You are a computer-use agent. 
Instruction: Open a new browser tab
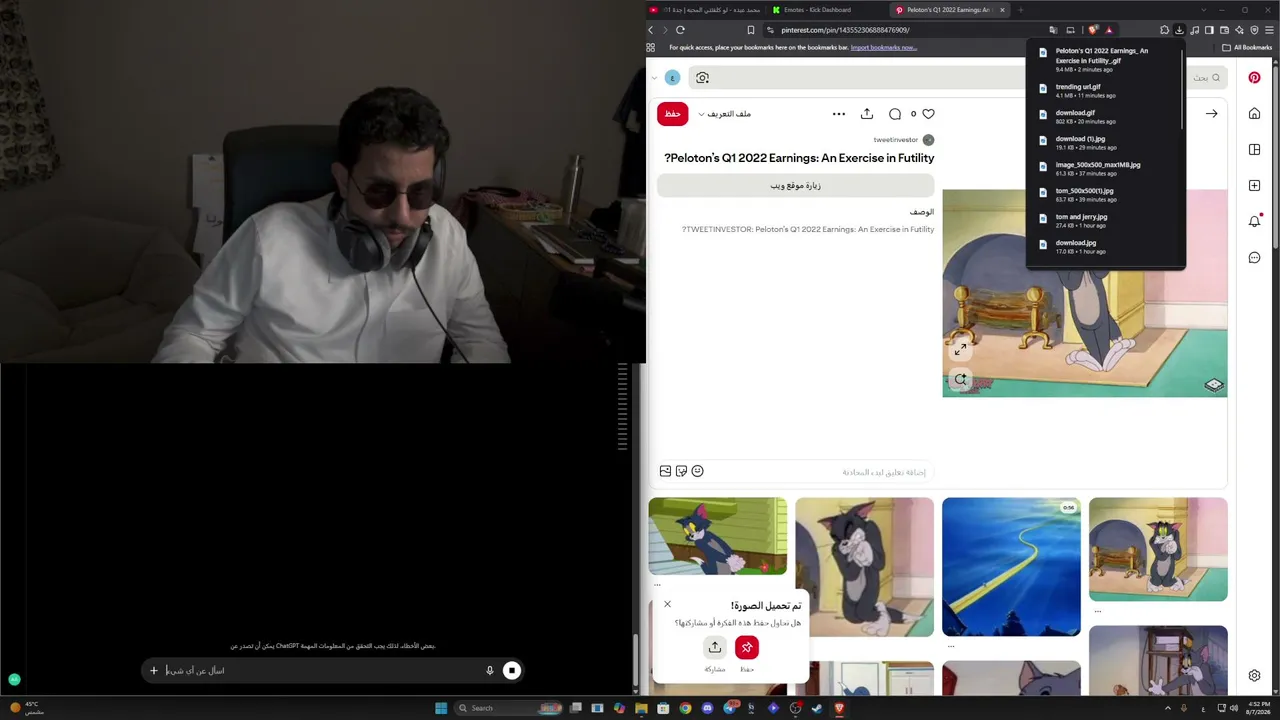pyautogui.click(x=1020, y=10)
